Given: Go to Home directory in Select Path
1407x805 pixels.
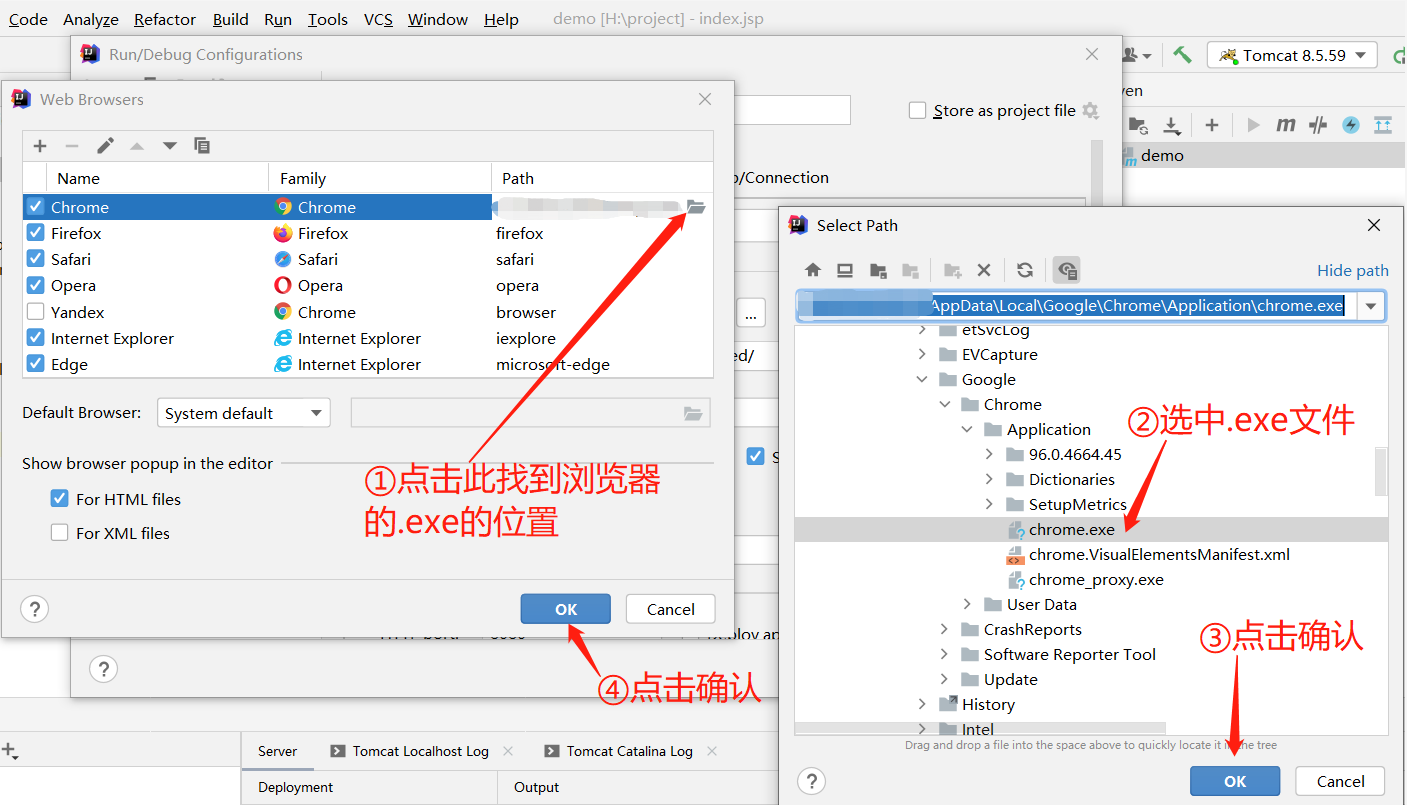Looking at the screenshot, I should (x=813, y=270).
